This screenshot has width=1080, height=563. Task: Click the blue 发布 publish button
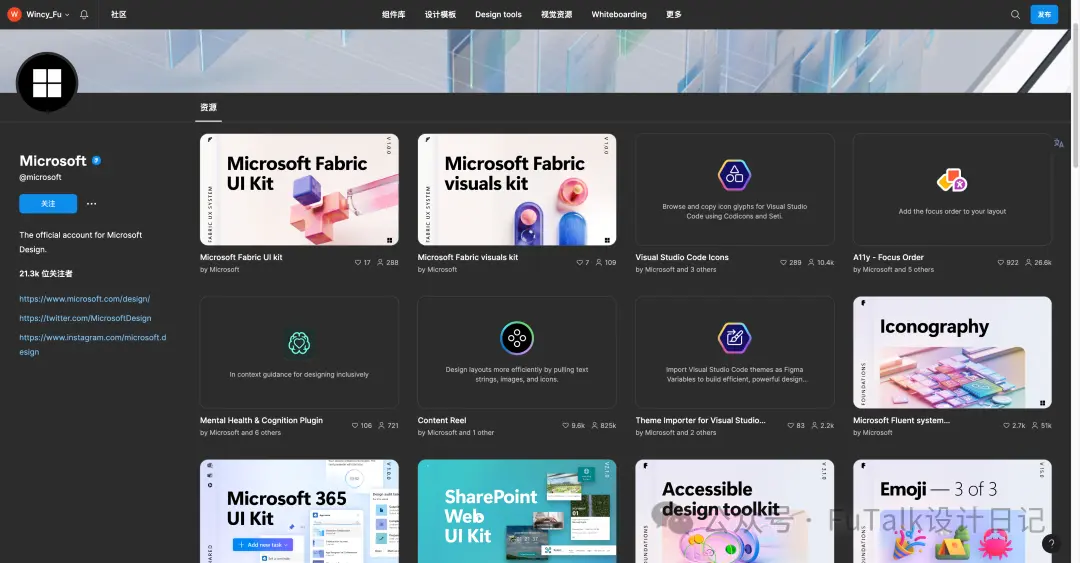(1044, 14)
